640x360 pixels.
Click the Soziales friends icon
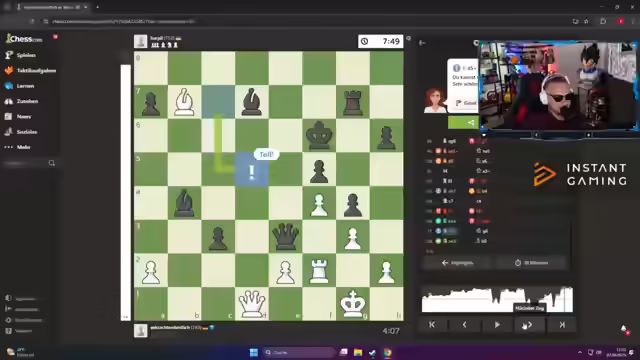coord(9,132)
